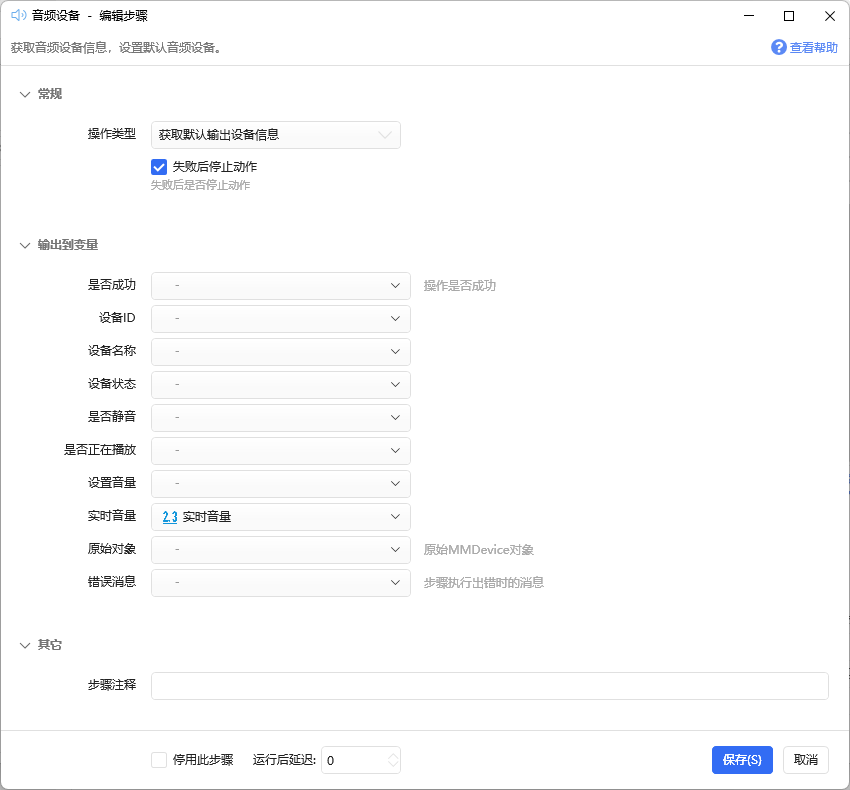Click the 2.3 number type icon in 实时音量
The image size is (850, 790).
click(170, 517)
